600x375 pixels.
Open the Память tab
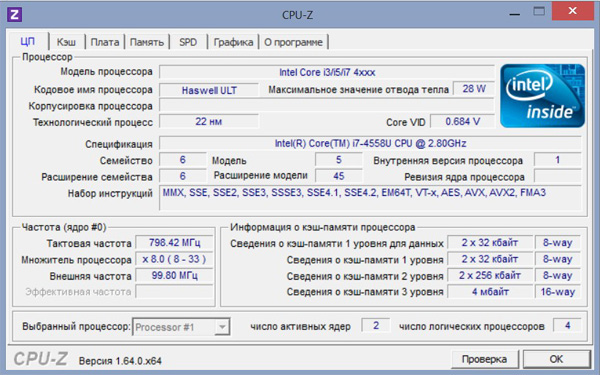[147, 42]
